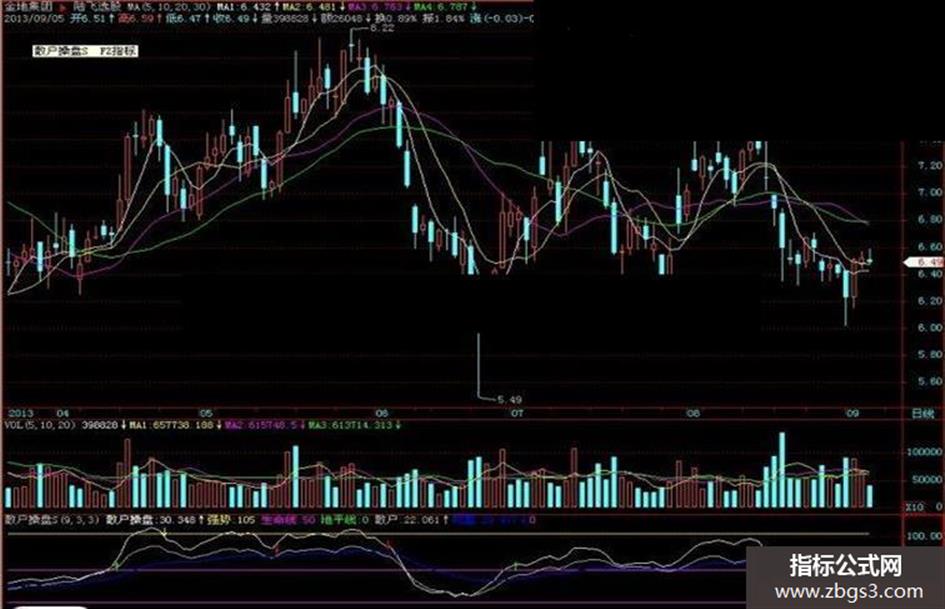945x609 pixels.
Task: Click the turnover rate 换0.89% readout
Action: click(x=396, y=19)
